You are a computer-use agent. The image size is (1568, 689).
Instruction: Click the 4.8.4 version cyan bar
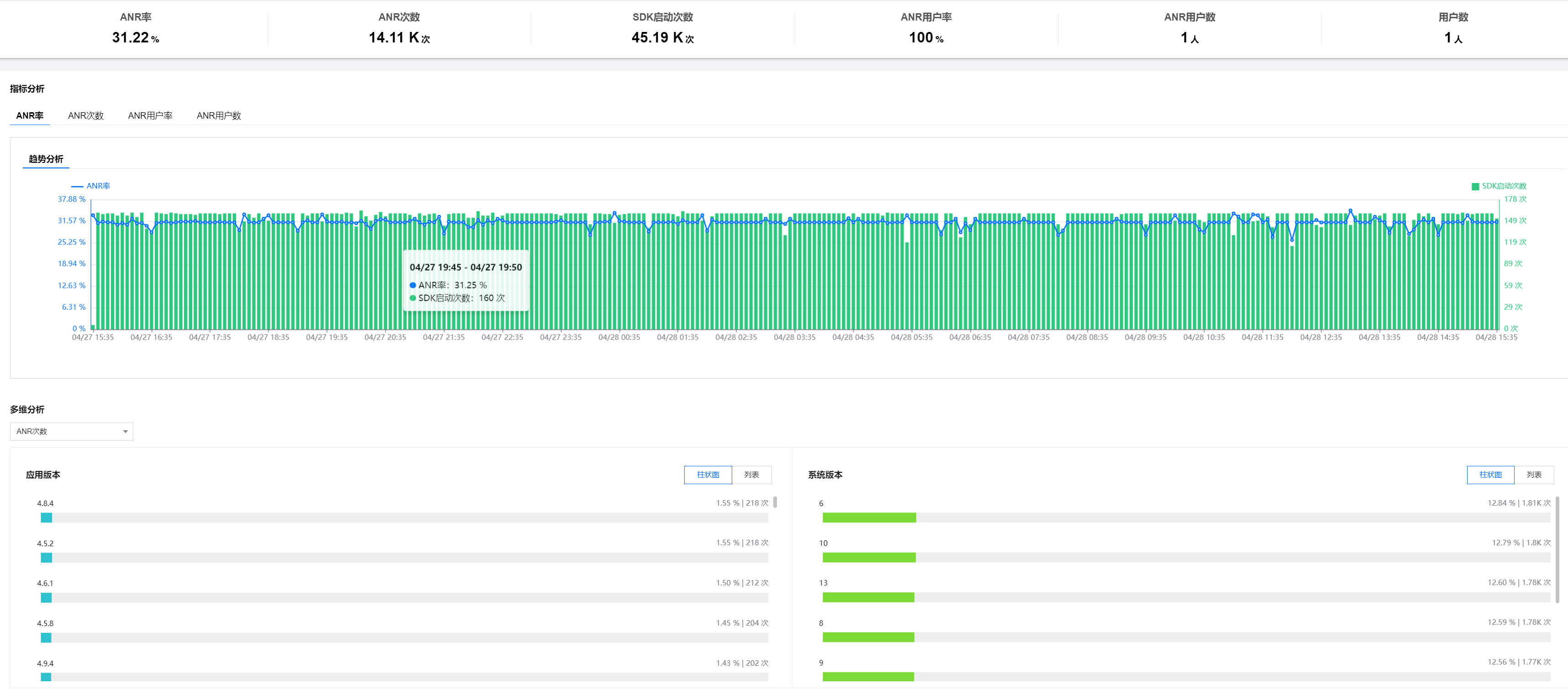(46, 518)
